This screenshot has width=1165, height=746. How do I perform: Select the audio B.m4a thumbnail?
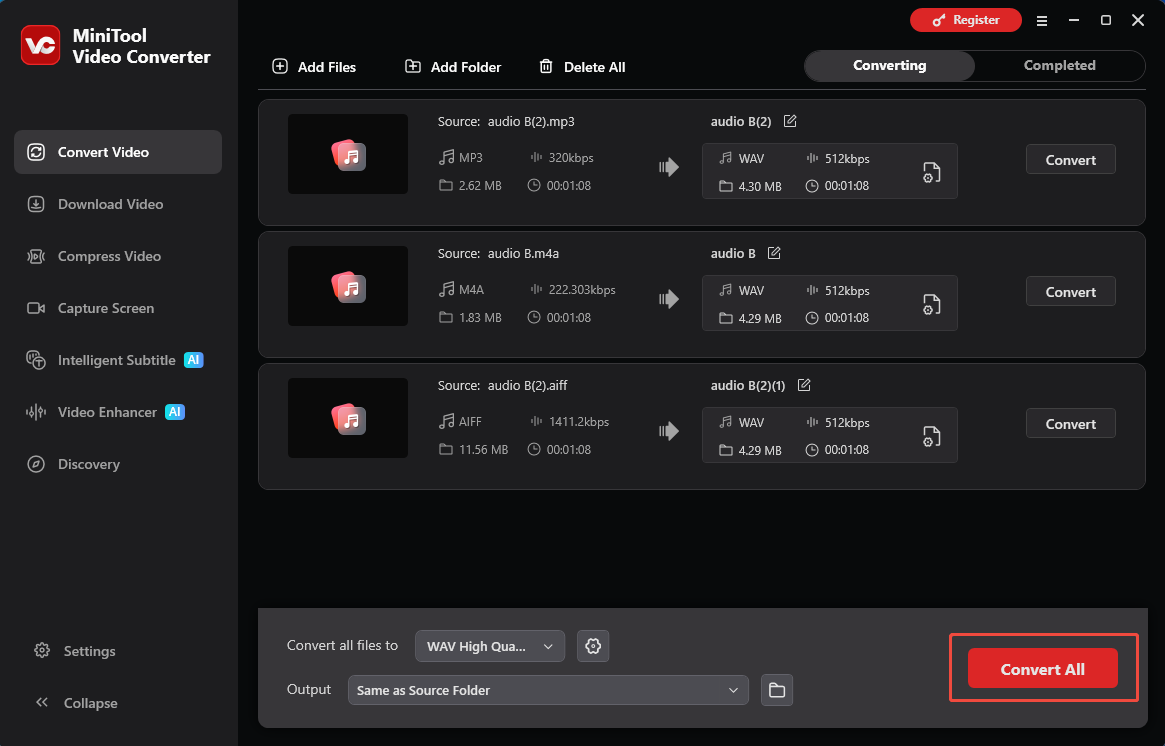[348, 286]
